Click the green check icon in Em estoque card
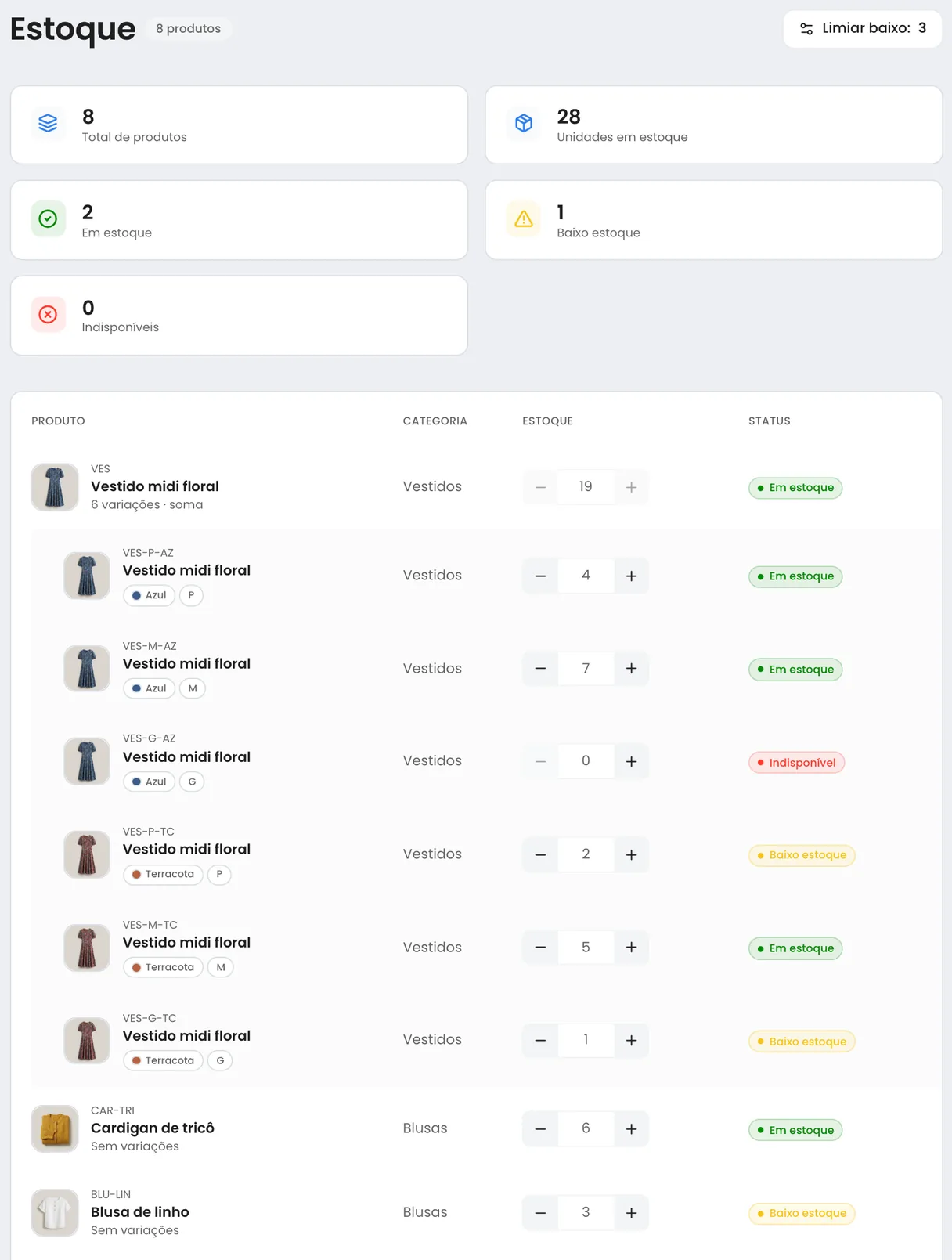The width and height of the screenshot is (952, 1260). pyautogui.click(x=48, y=219)
